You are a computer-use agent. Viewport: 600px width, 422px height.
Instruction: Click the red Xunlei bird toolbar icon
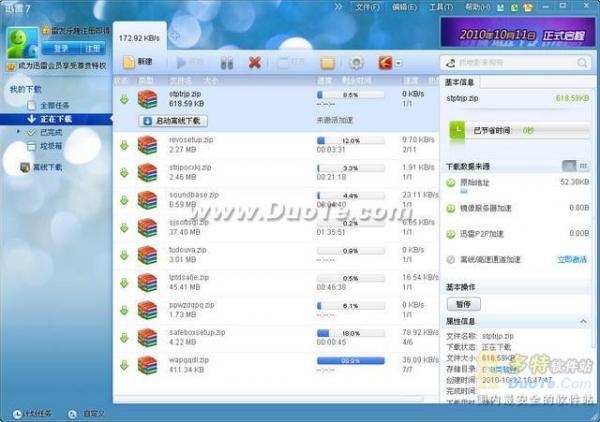click(384, 62)
